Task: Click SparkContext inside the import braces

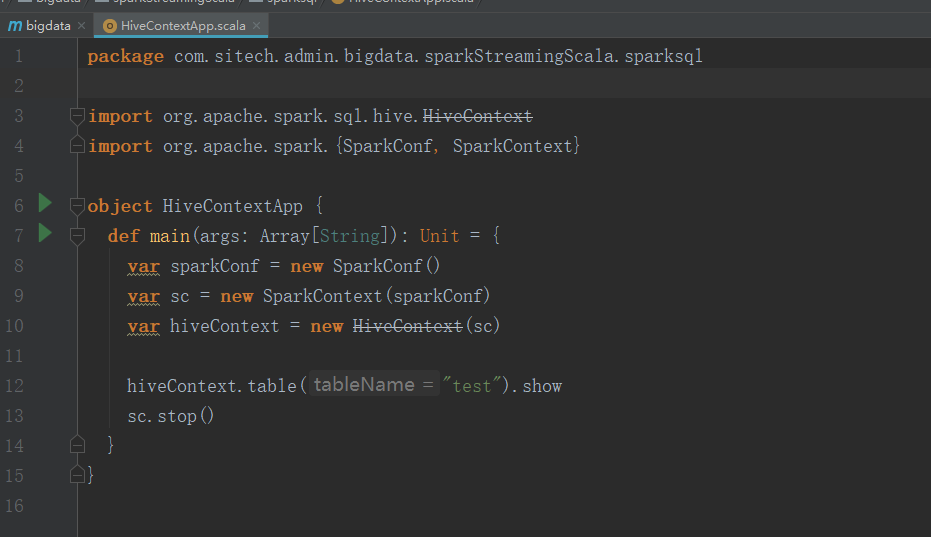Action: (x=512, y=146)
